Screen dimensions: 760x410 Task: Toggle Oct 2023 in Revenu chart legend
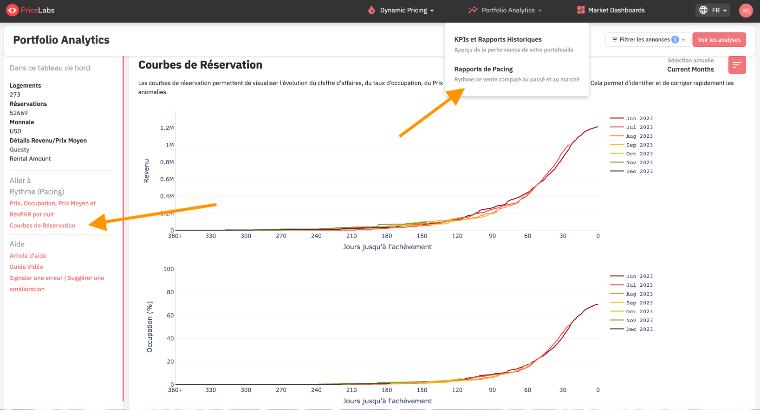tap(632, 154)
